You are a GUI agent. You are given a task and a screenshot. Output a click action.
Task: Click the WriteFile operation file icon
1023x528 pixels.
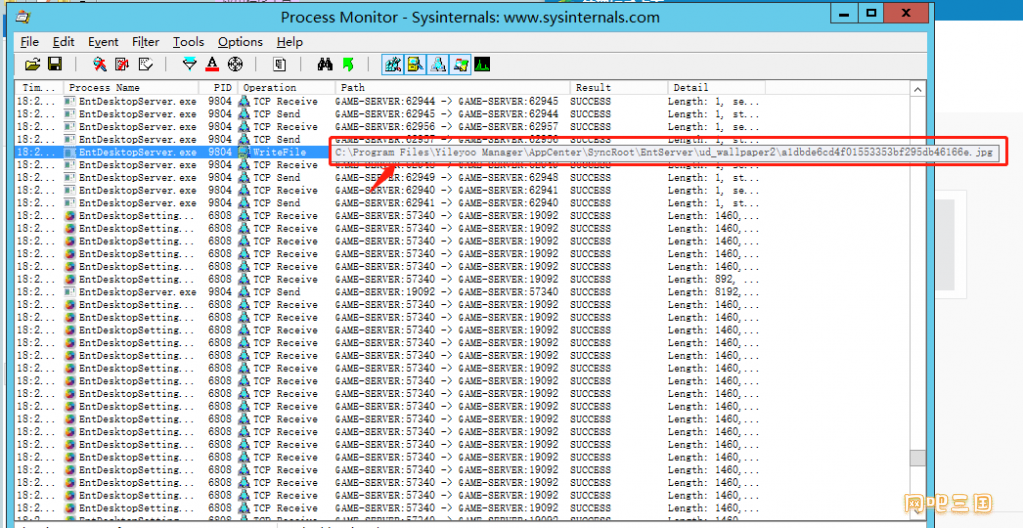click(x=245, y=152)
